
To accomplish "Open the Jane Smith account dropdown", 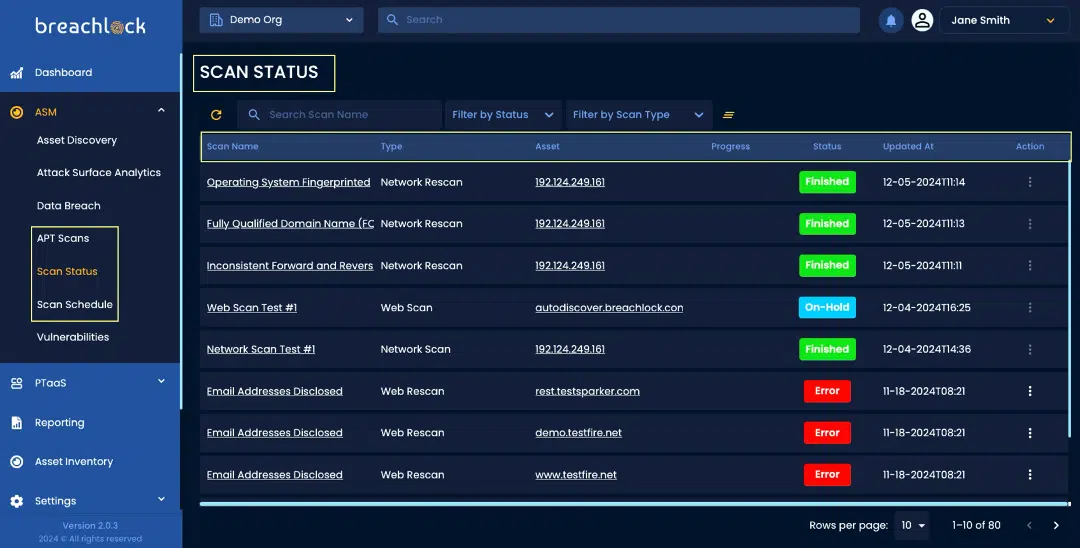I will (x=1004, y=20).
